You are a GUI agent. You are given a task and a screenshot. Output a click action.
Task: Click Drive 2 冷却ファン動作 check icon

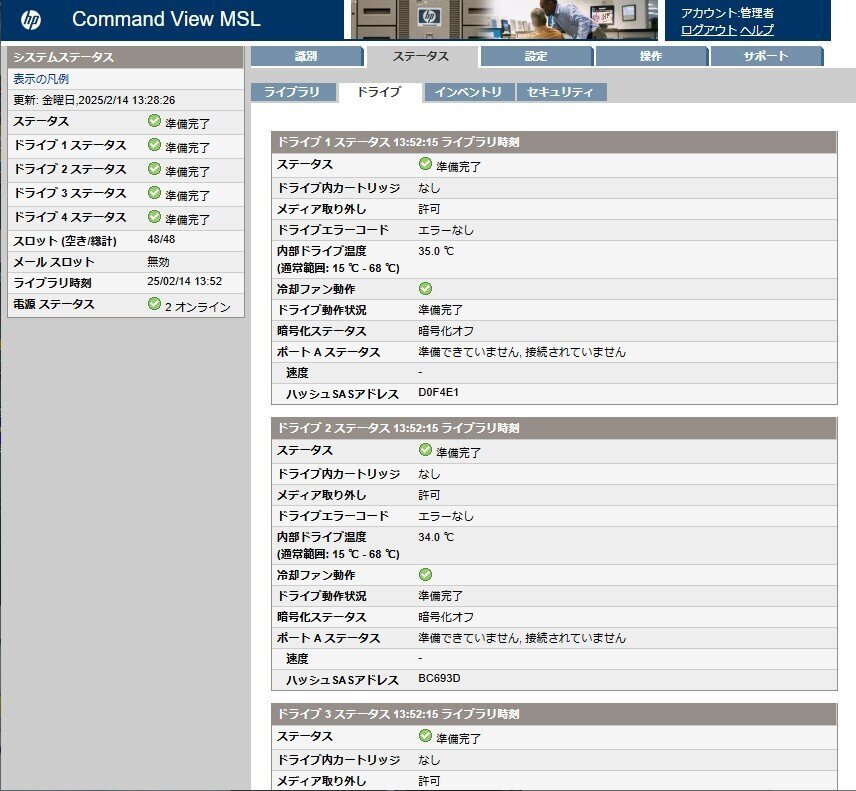[x=425, y=575]
